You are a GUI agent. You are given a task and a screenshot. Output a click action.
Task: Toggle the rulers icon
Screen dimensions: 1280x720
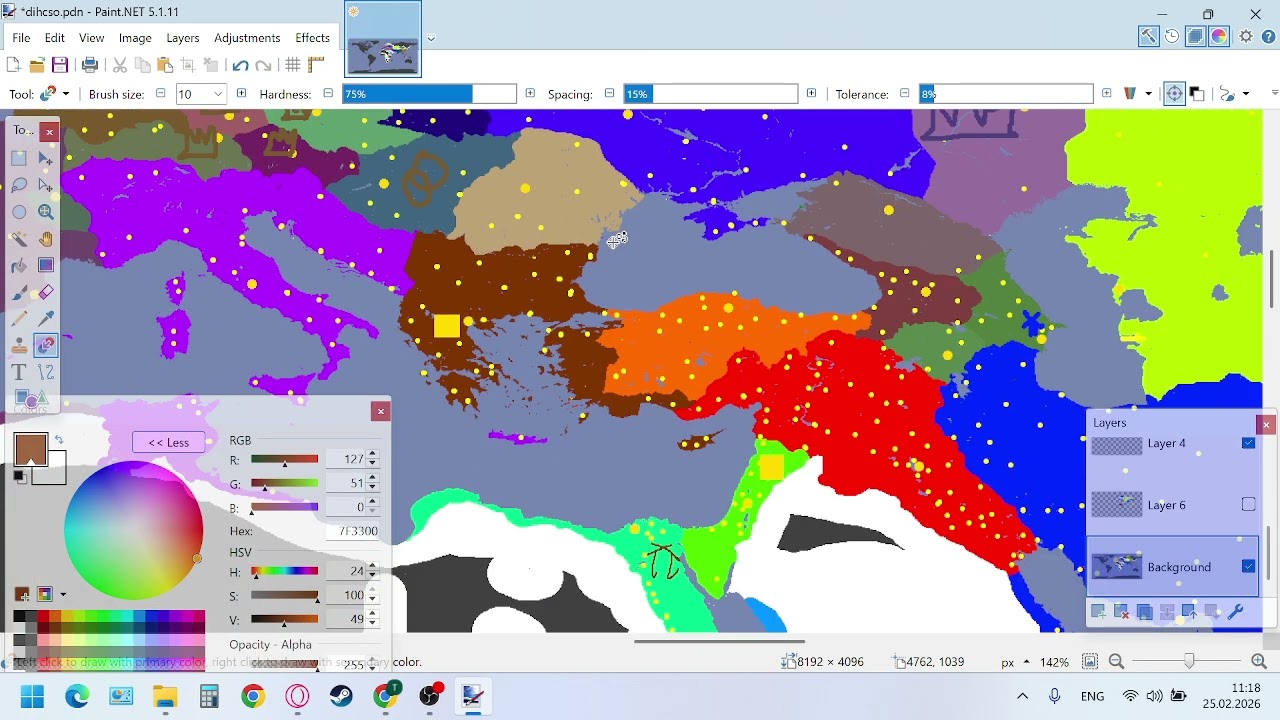(316, 65)
